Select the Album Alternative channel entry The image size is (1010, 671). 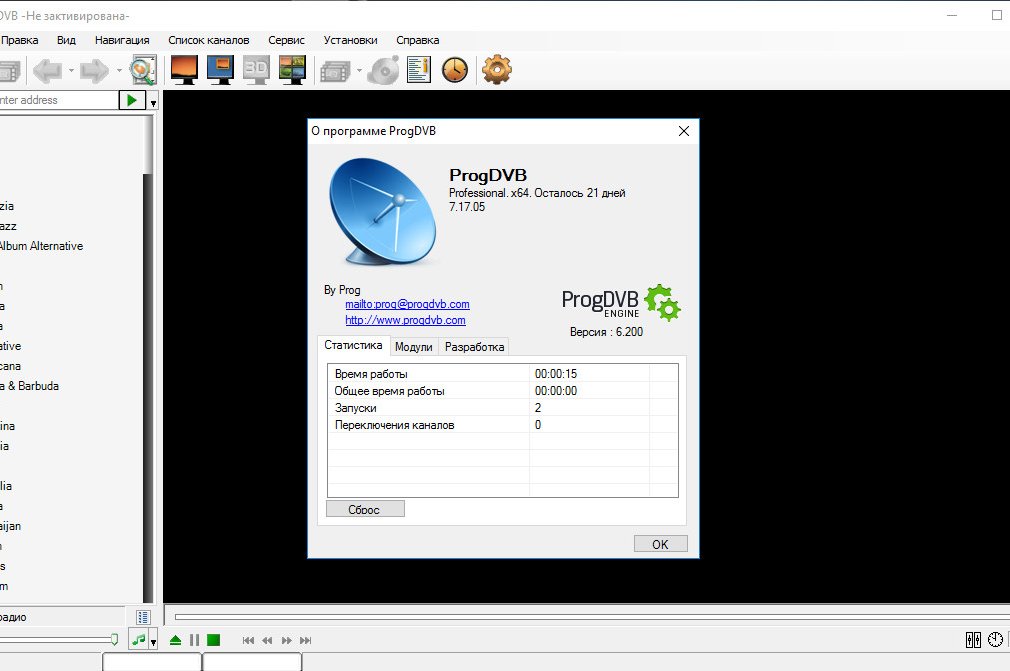pos(41,246)
